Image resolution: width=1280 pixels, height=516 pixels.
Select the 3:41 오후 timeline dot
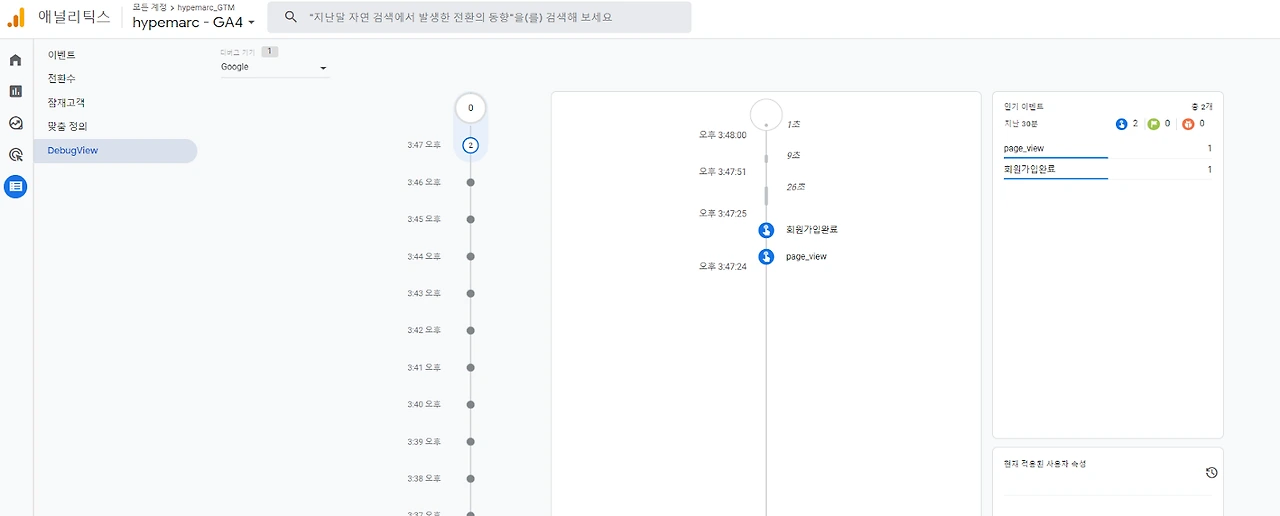[471, 367]
